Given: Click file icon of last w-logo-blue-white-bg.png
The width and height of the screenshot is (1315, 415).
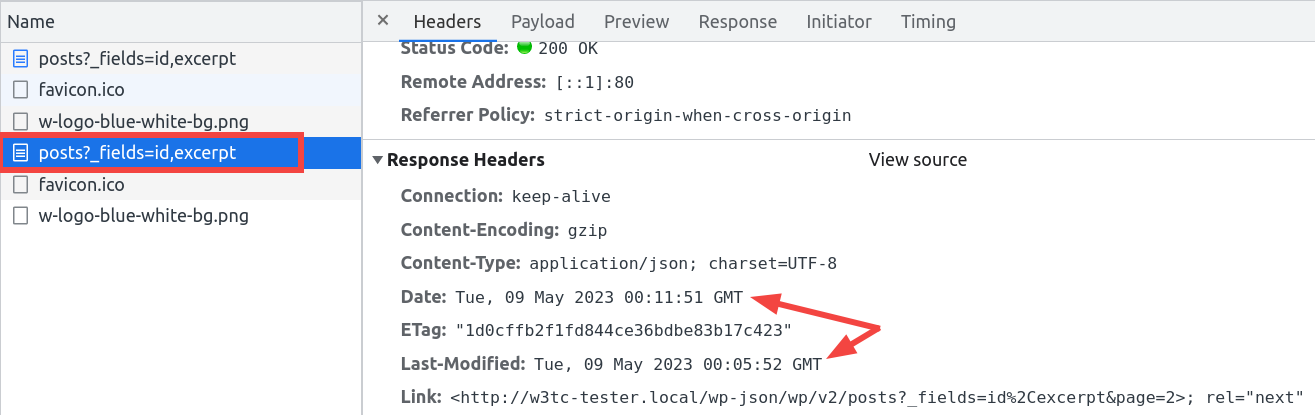Looking at the screenshot, I should click(x=21, y=216).
